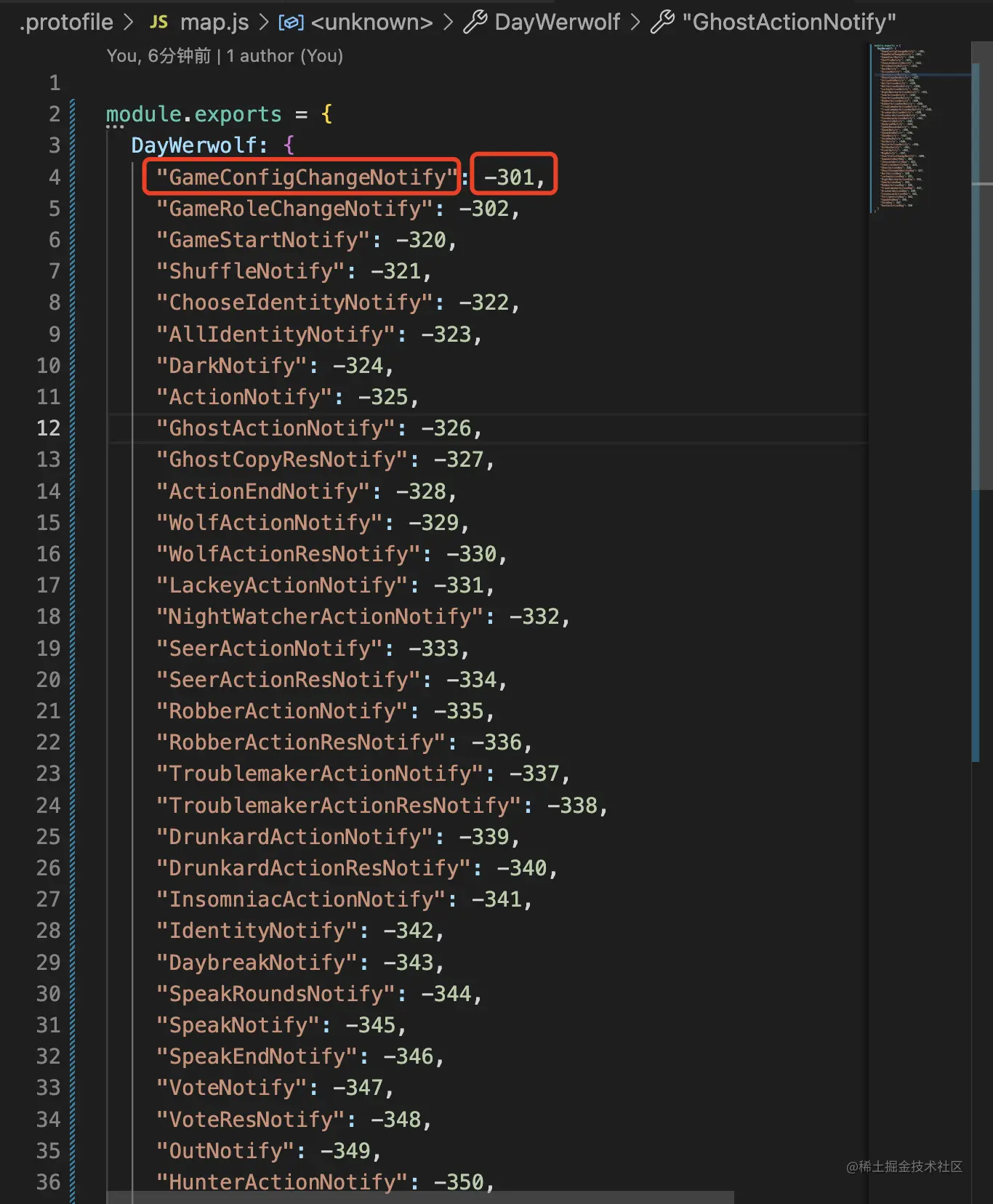Click the "IdentityNotify" key on line 28

point(257,931)
